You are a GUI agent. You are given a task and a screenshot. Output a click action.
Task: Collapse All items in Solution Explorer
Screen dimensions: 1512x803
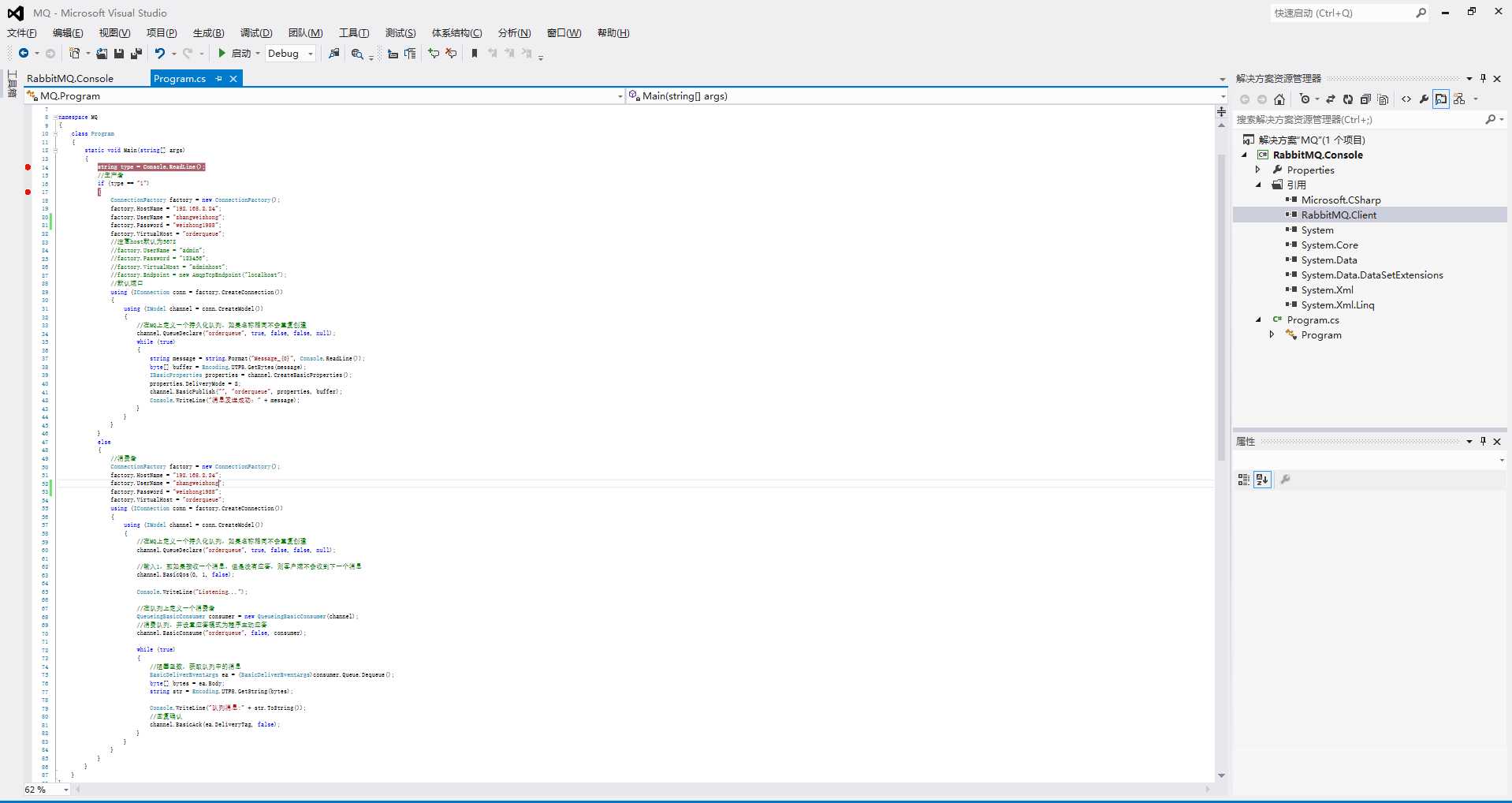pyautogui.click(x=1365, y=99)
